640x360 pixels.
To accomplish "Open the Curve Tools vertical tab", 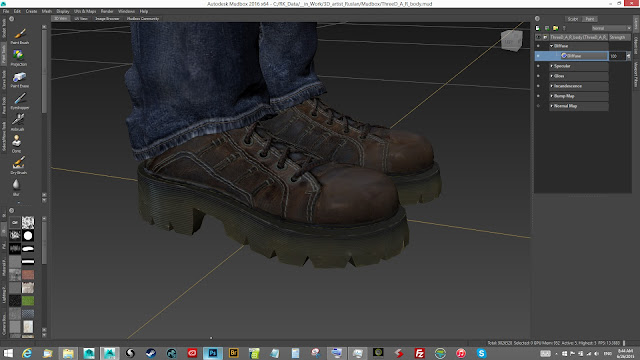I will click(4, 80).
